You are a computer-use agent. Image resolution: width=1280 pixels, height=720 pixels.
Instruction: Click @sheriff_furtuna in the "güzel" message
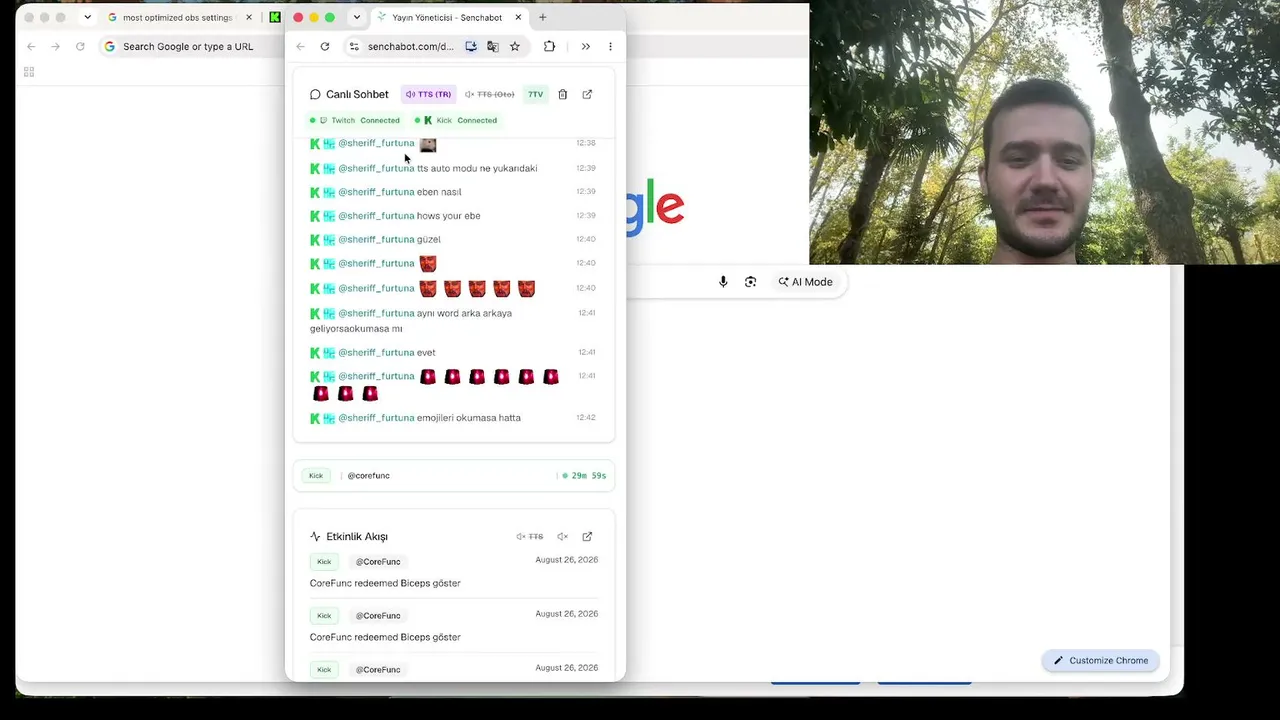[x=376, y=239]
